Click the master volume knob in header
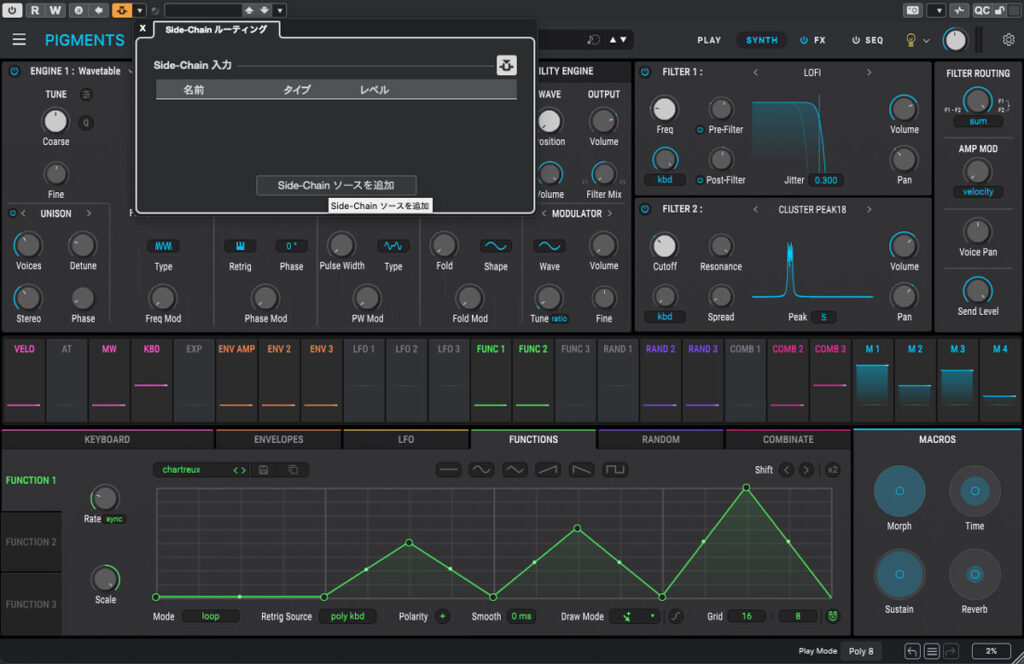Viewport: 1024px width, 664px height. coord(955,40)
